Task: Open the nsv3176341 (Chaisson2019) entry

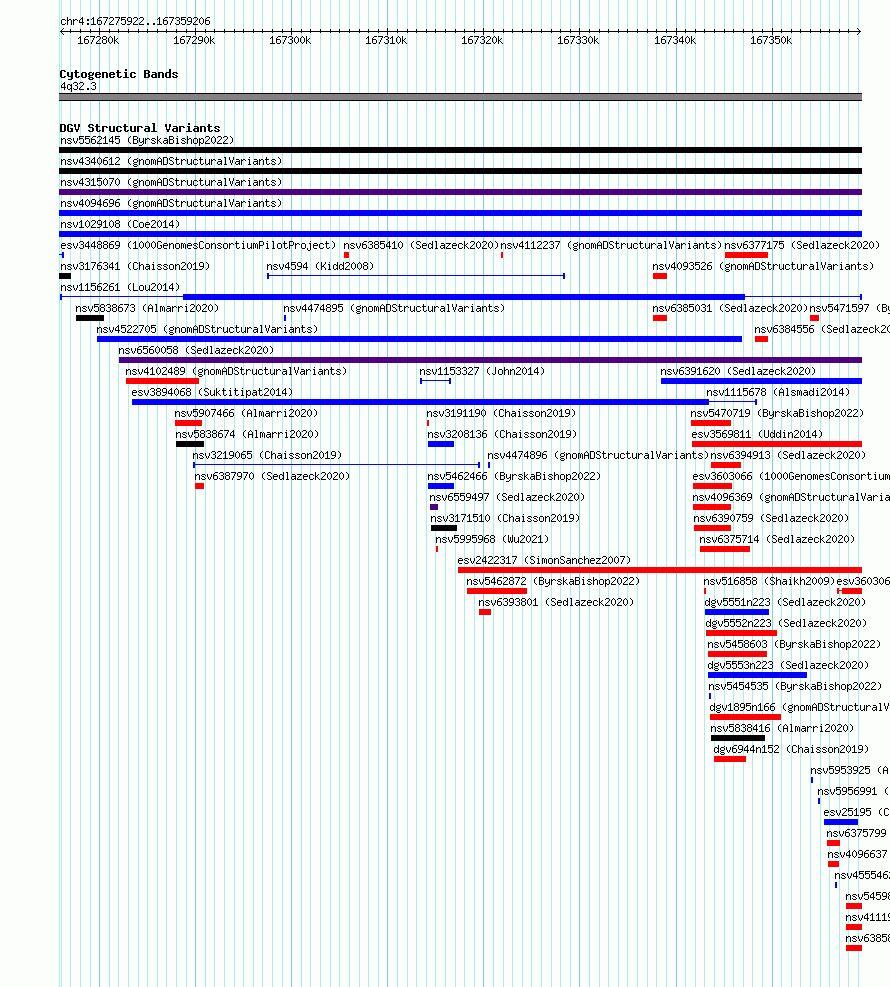Action: pos(135,266)
